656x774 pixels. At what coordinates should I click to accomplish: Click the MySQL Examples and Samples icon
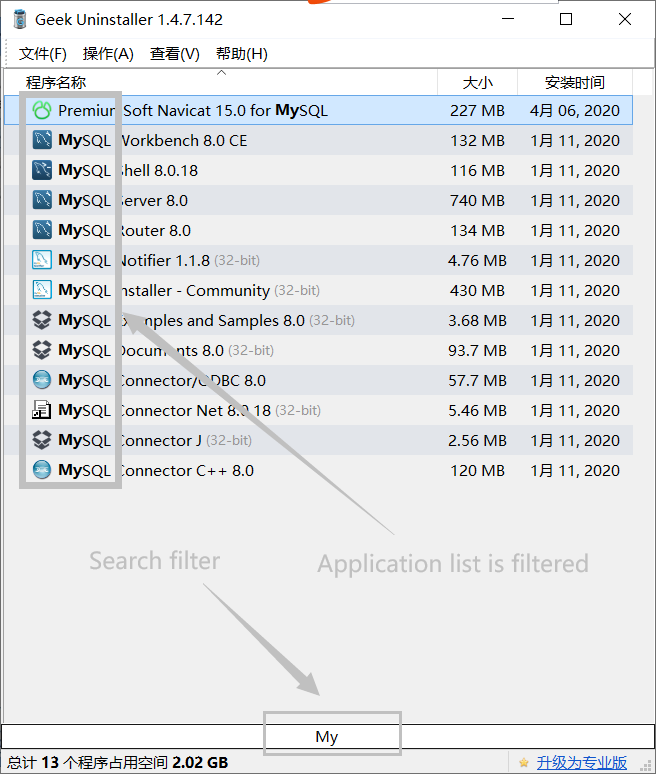point(42,320)
